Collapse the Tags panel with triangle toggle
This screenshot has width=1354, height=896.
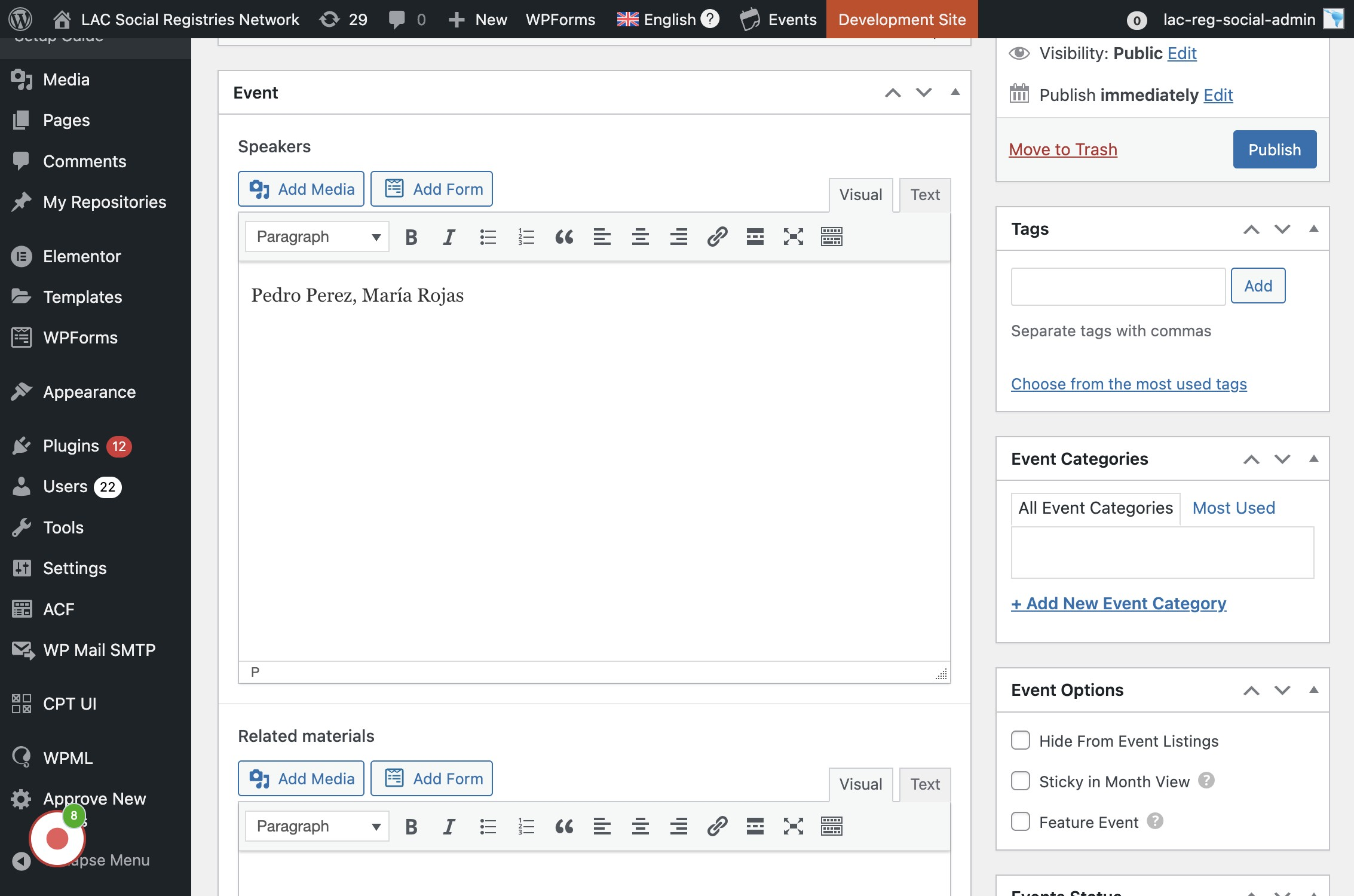point(1313,229)
